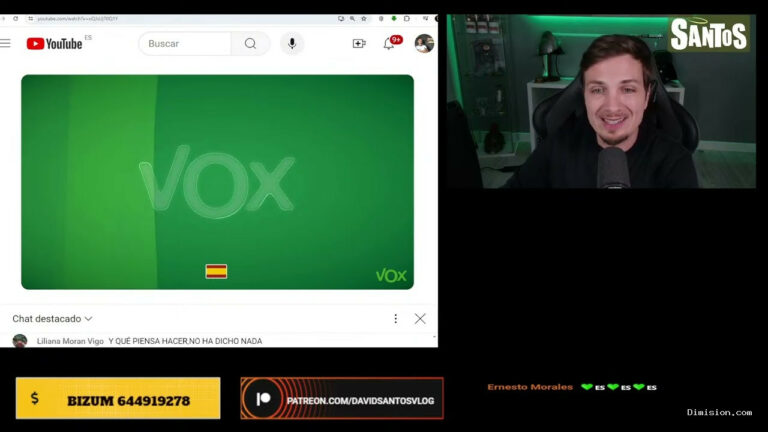Click the Liliana Moran Vigo username
Viewport: 768px width, 432px height.
[70, 341]
